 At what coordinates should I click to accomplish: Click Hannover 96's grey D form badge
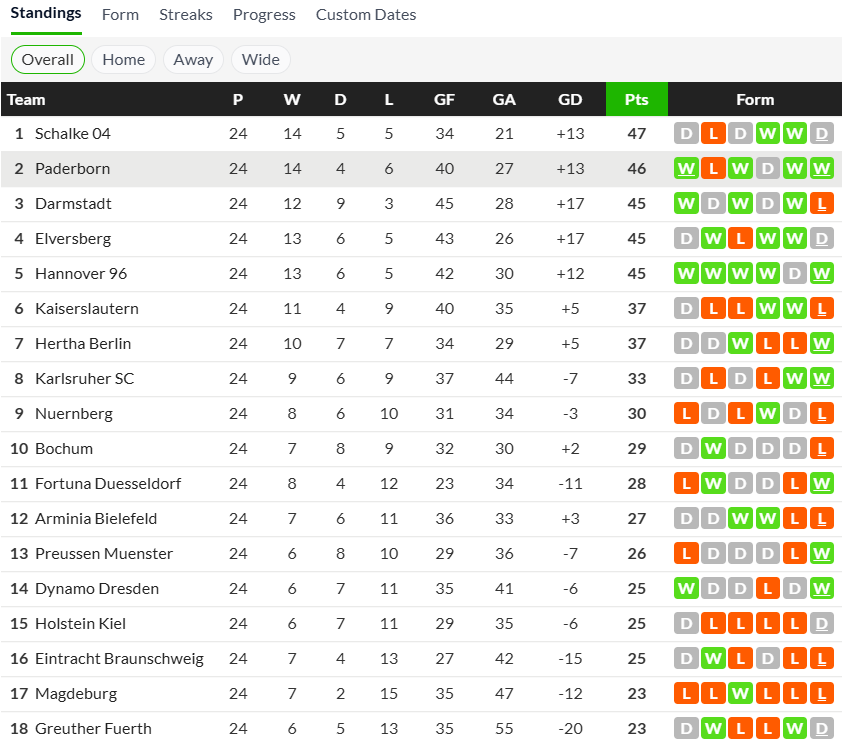click(795, 273)
